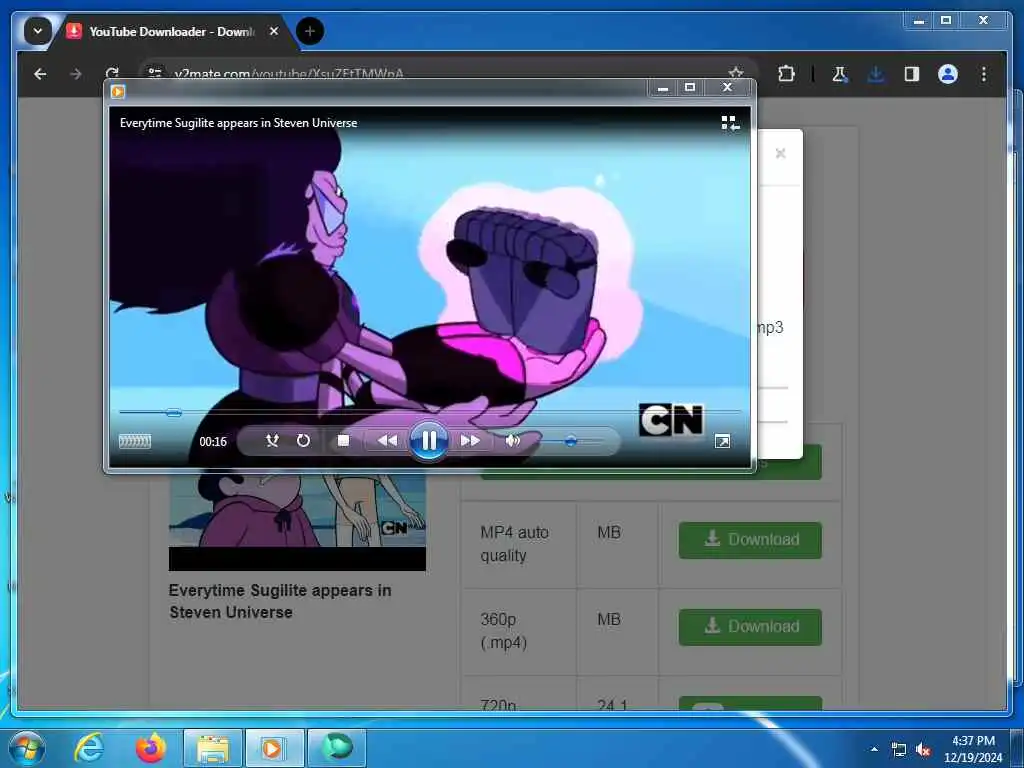The width and height of the screenshot is (1024, 768).
Task: Download the MP4 auto quality file
Action: coord(750,540)
